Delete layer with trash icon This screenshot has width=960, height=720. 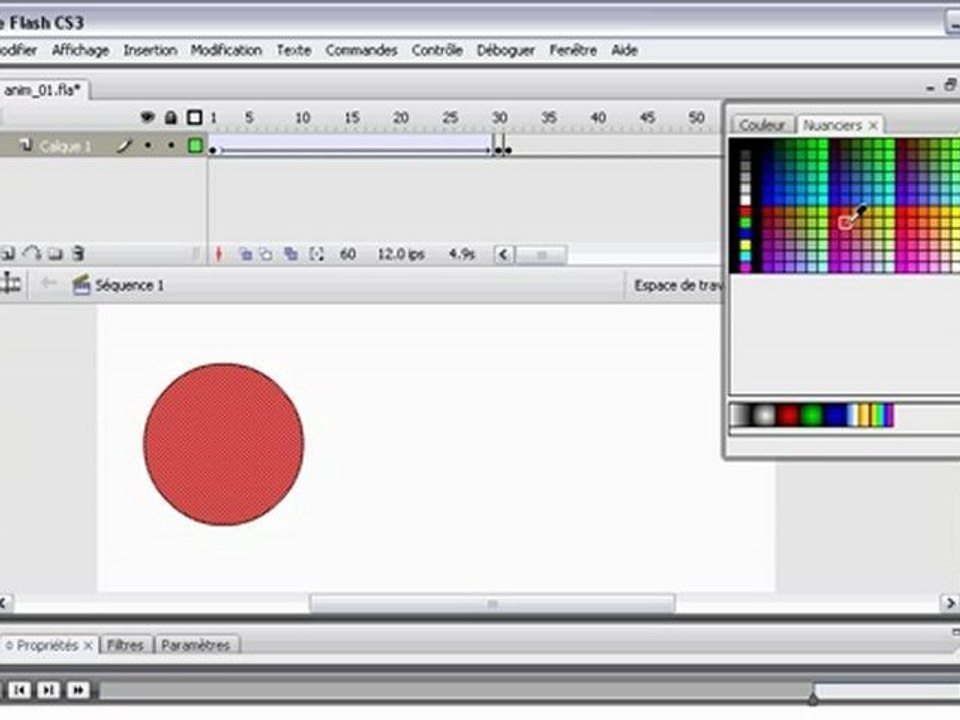[78, 253]
